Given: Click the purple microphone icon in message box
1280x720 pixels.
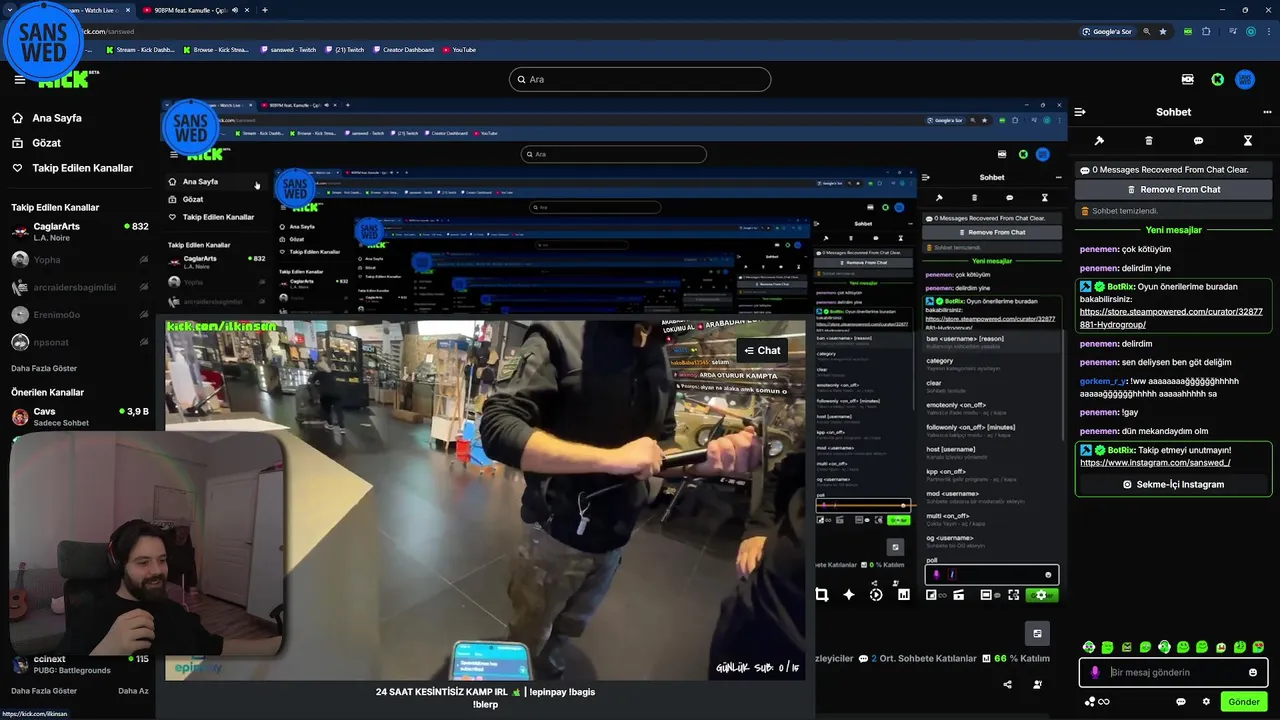Looking at the screenshot, I should [x=1095, y=672].
